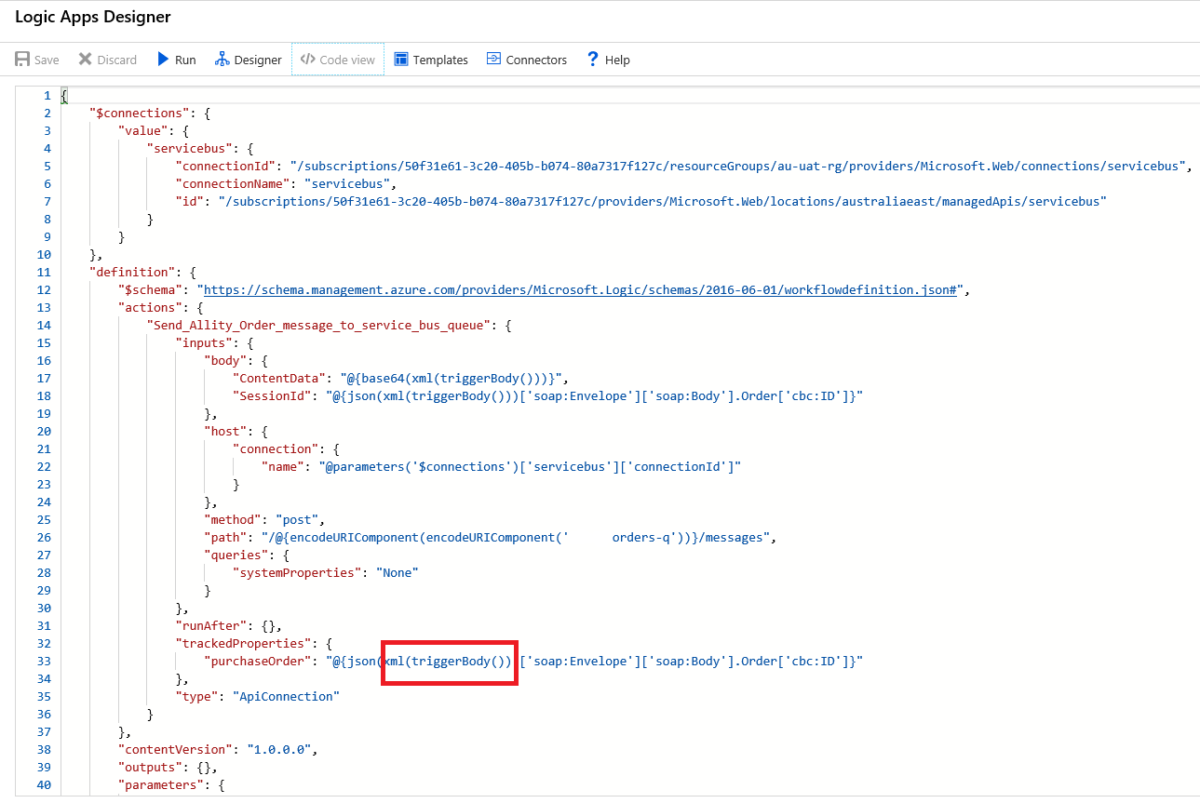The width and height of the screenshot is (1200, 803).
Task: Click the trackedProperties property on line 32
Action: (242, 643)
